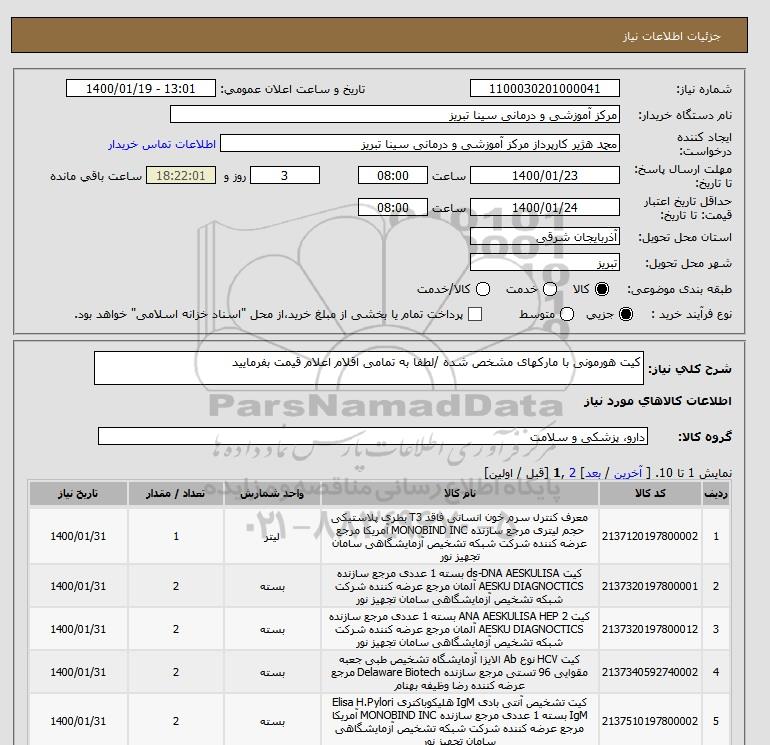Click the T3 control serum item name in row 1
The image size is (770, 745).
(460, 536)
